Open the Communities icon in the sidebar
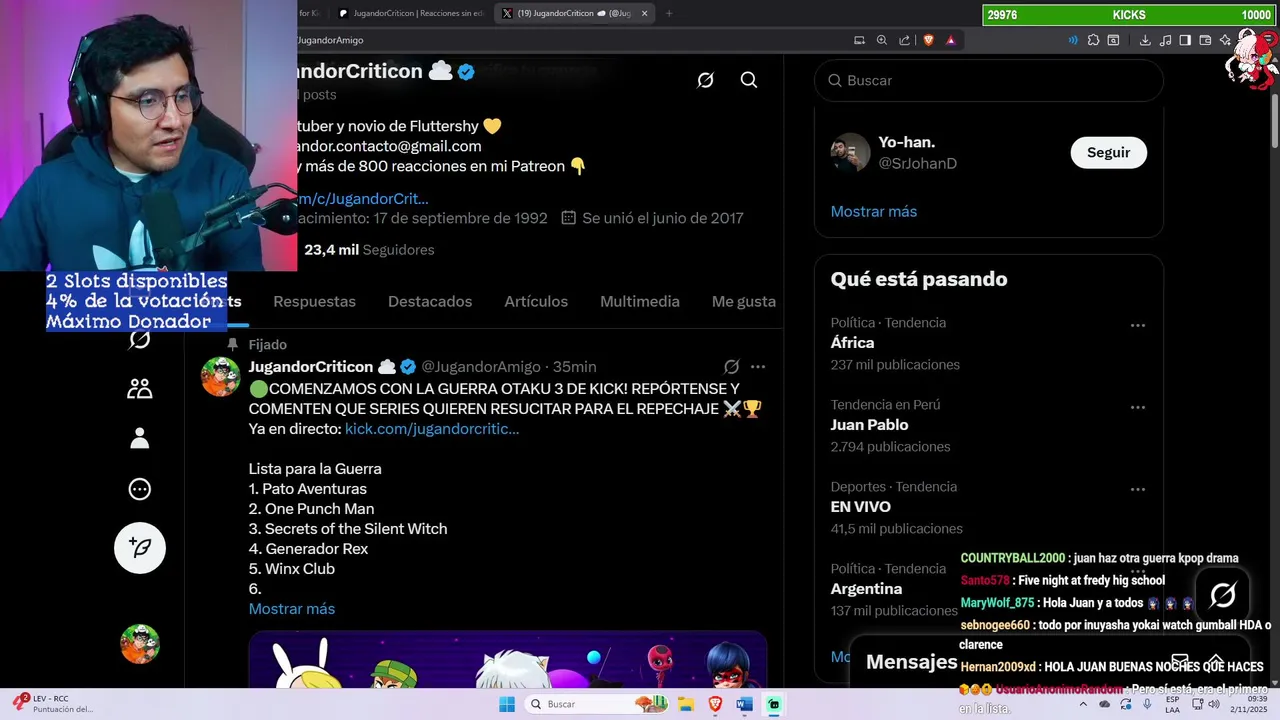This screenshot has width=1280, height=720. [x=140, y=389]
